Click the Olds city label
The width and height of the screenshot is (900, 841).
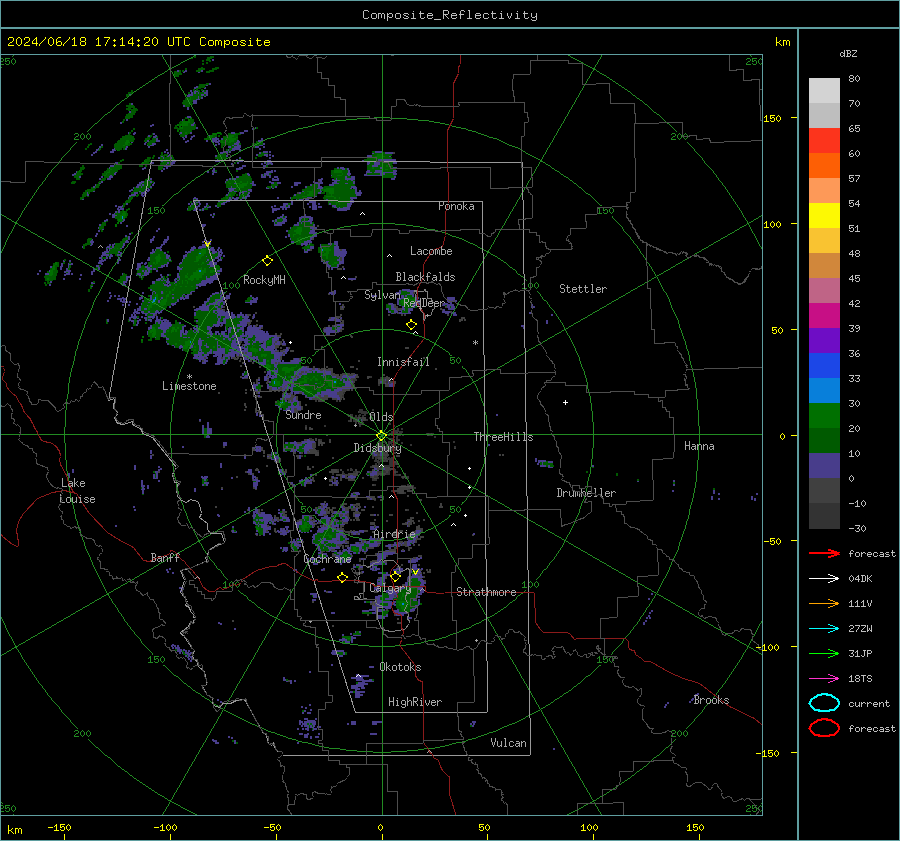click(381, 417)
